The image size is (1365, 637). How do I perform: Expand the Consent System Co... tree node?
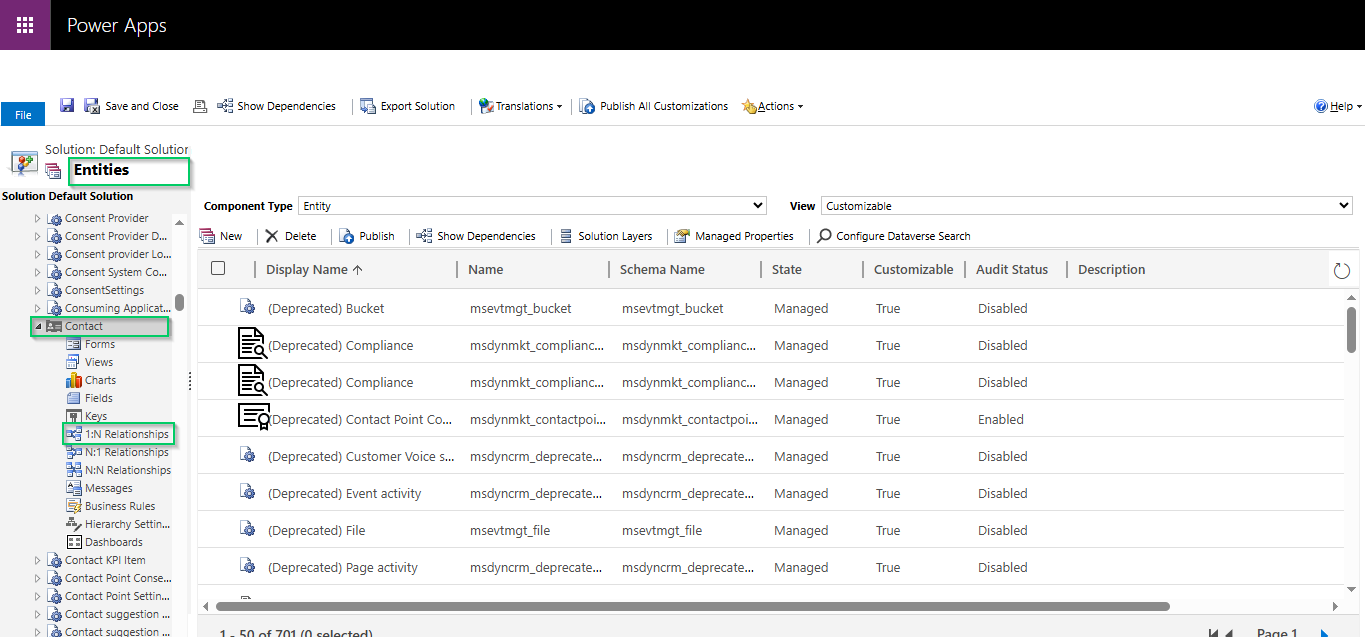point(38,272)
